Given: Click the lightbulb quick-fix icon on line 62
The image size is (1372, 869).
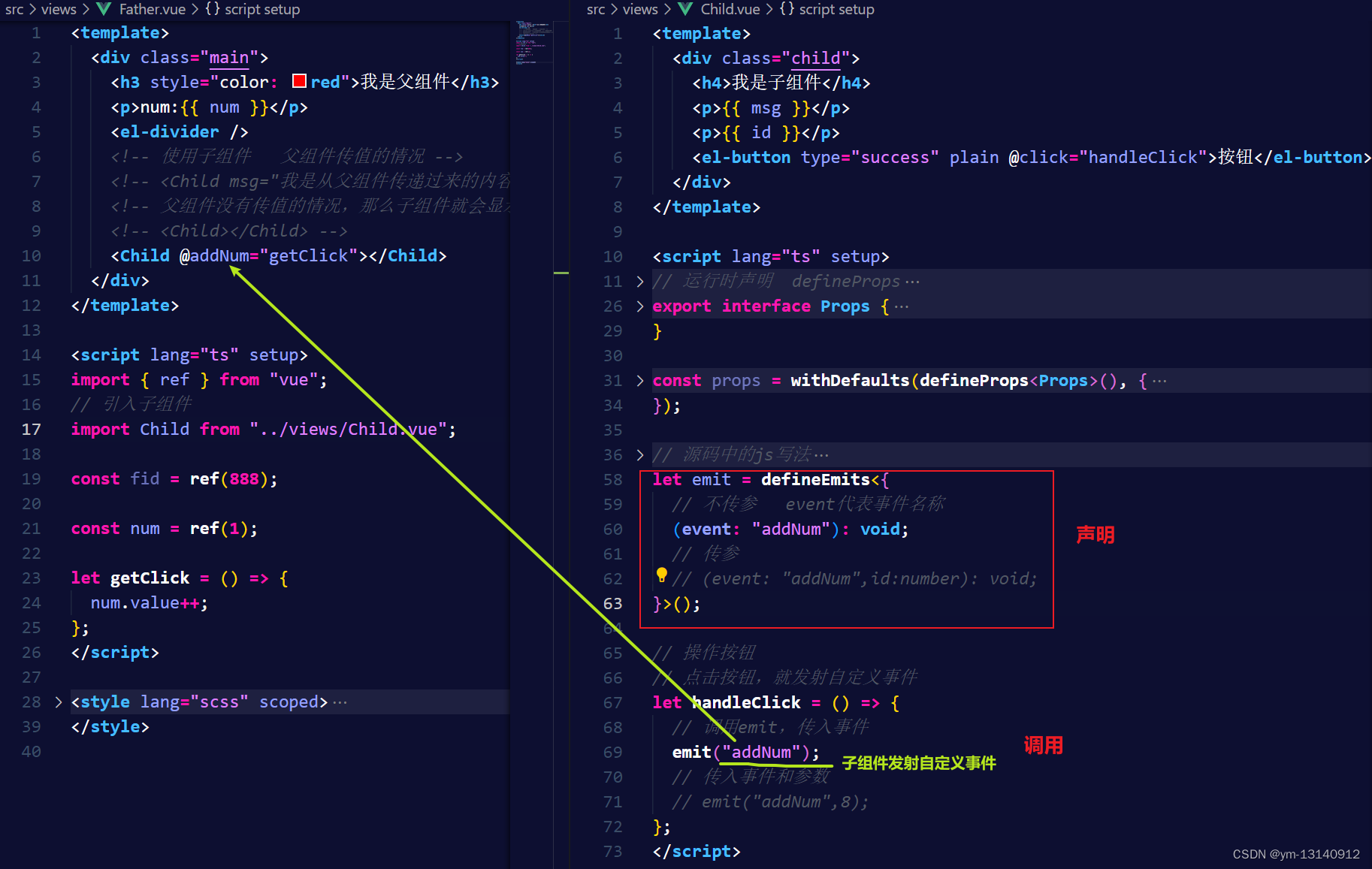Looking at the screenshot, I should point(661,575).
